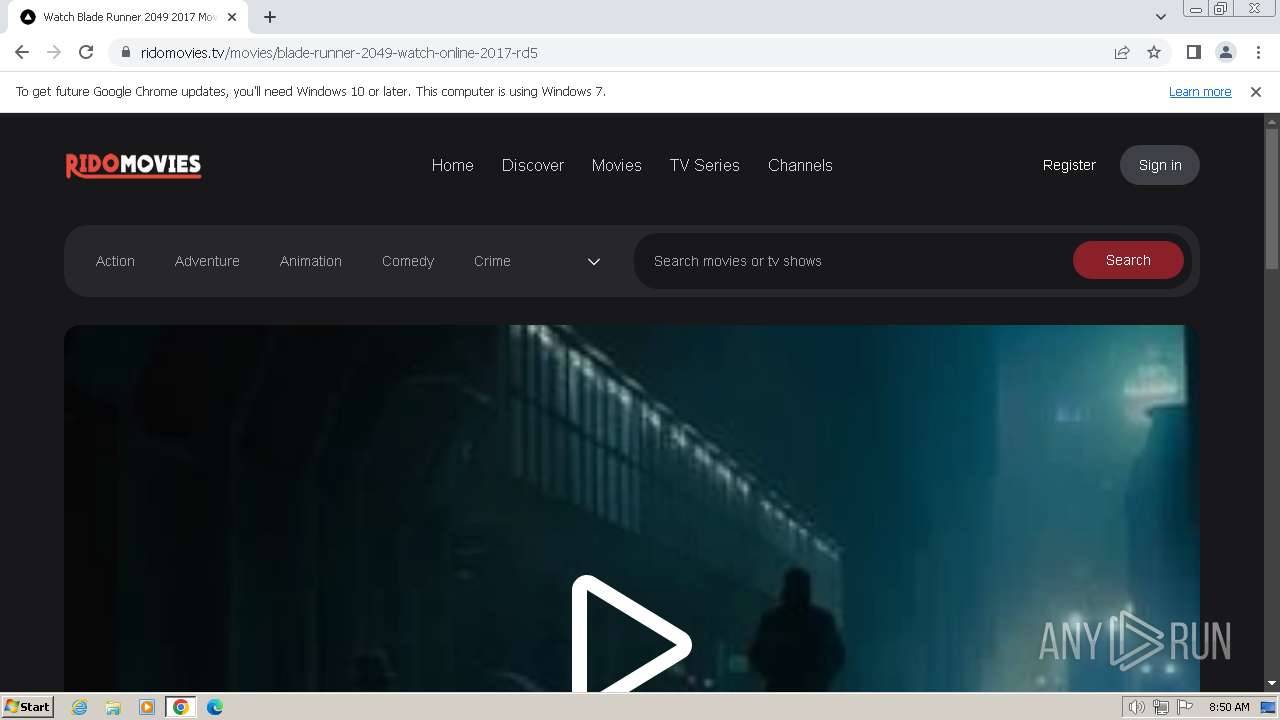
Task: Click the red Search button
Action: pos(1128,260)
